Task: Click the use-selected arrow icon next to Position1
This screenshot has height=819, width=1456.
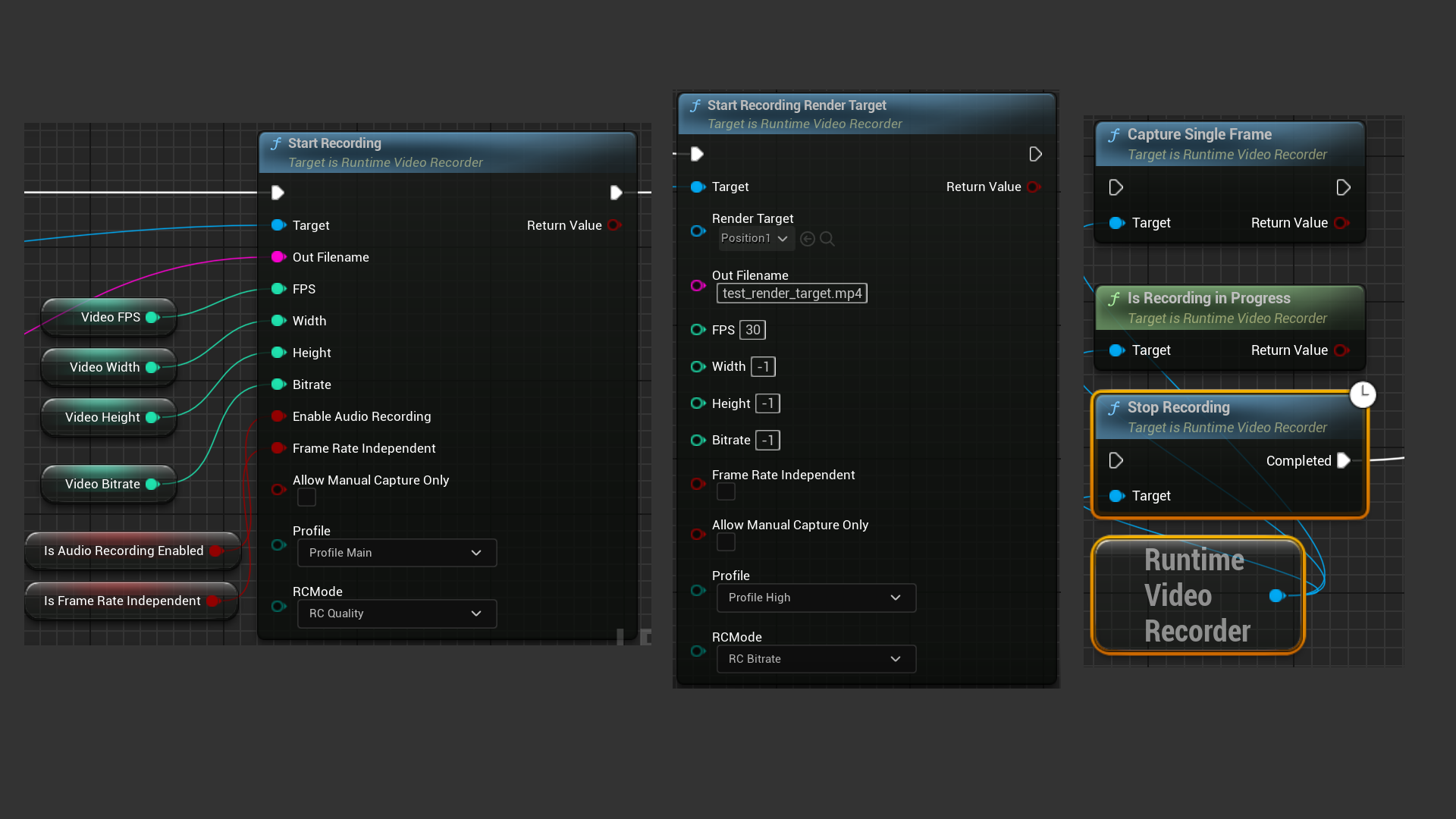Action: click(808, 239)
